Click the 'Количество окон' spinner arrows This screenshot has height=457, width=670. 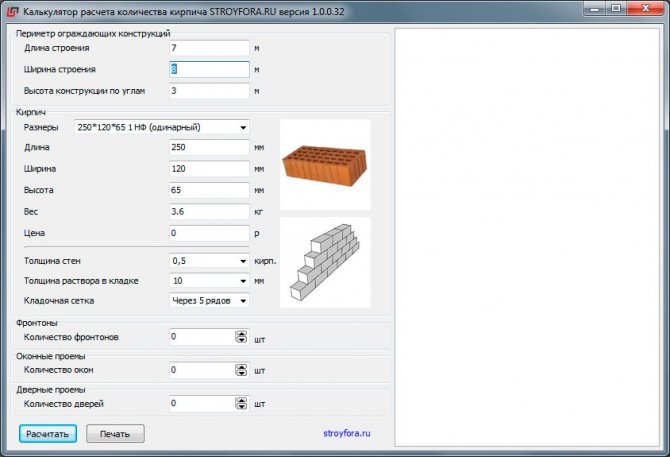pos(240,370)
